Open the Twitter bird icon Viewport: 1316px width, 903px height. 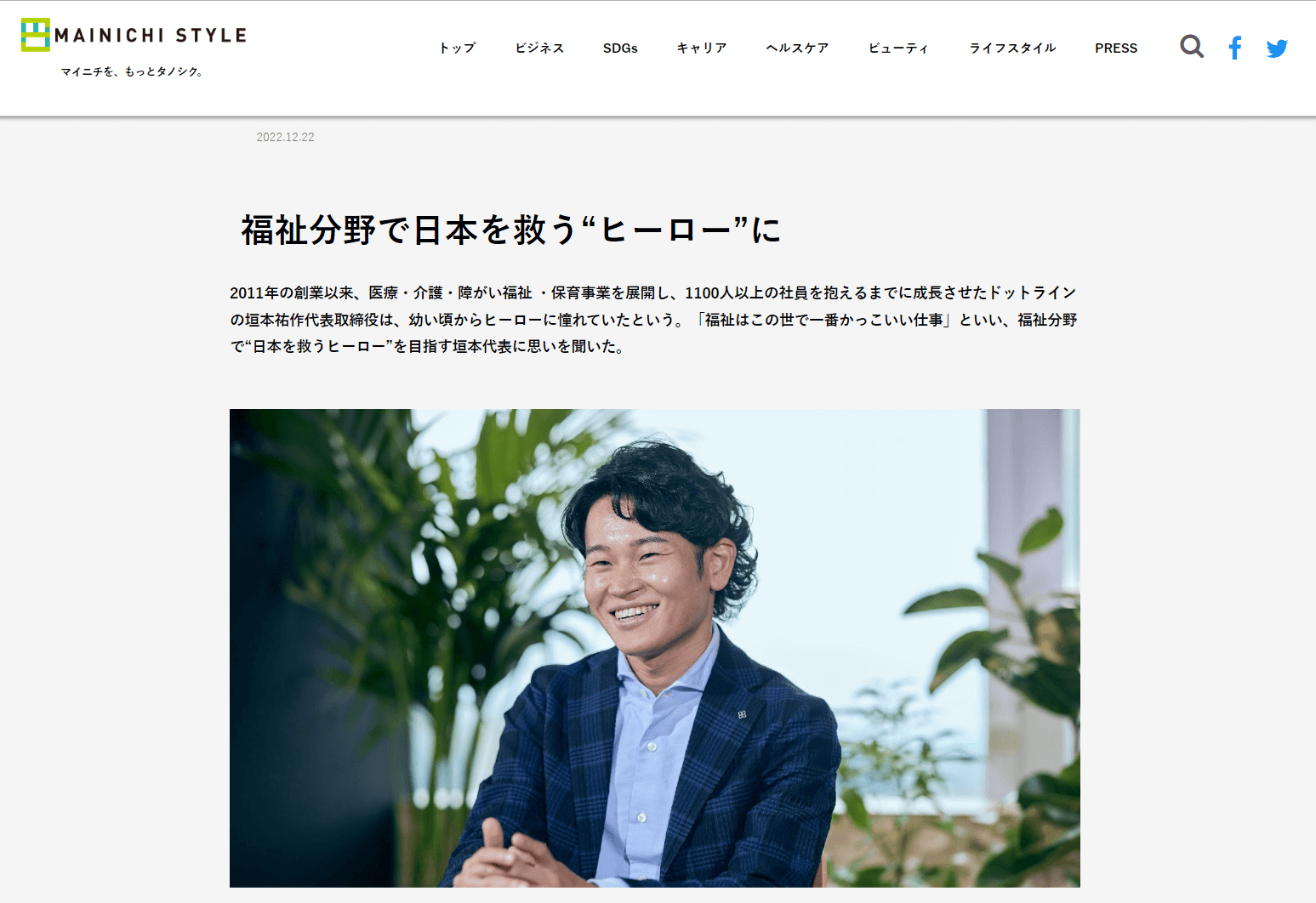(x=1277, y=48)
